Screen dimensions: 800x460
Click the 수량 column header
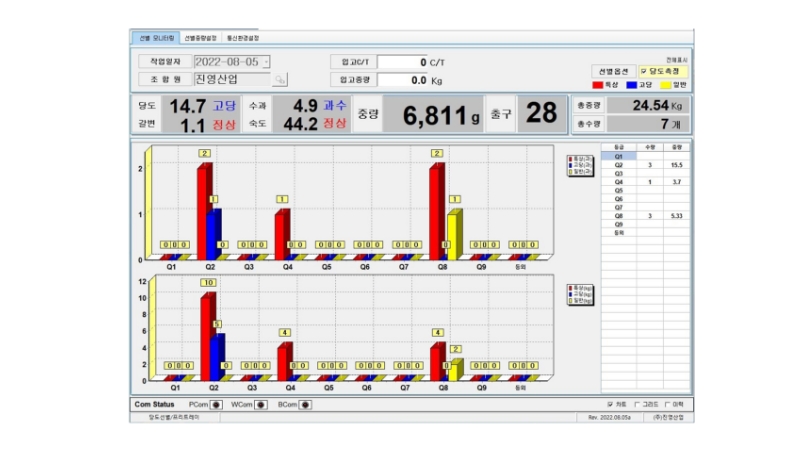point(649,147)
